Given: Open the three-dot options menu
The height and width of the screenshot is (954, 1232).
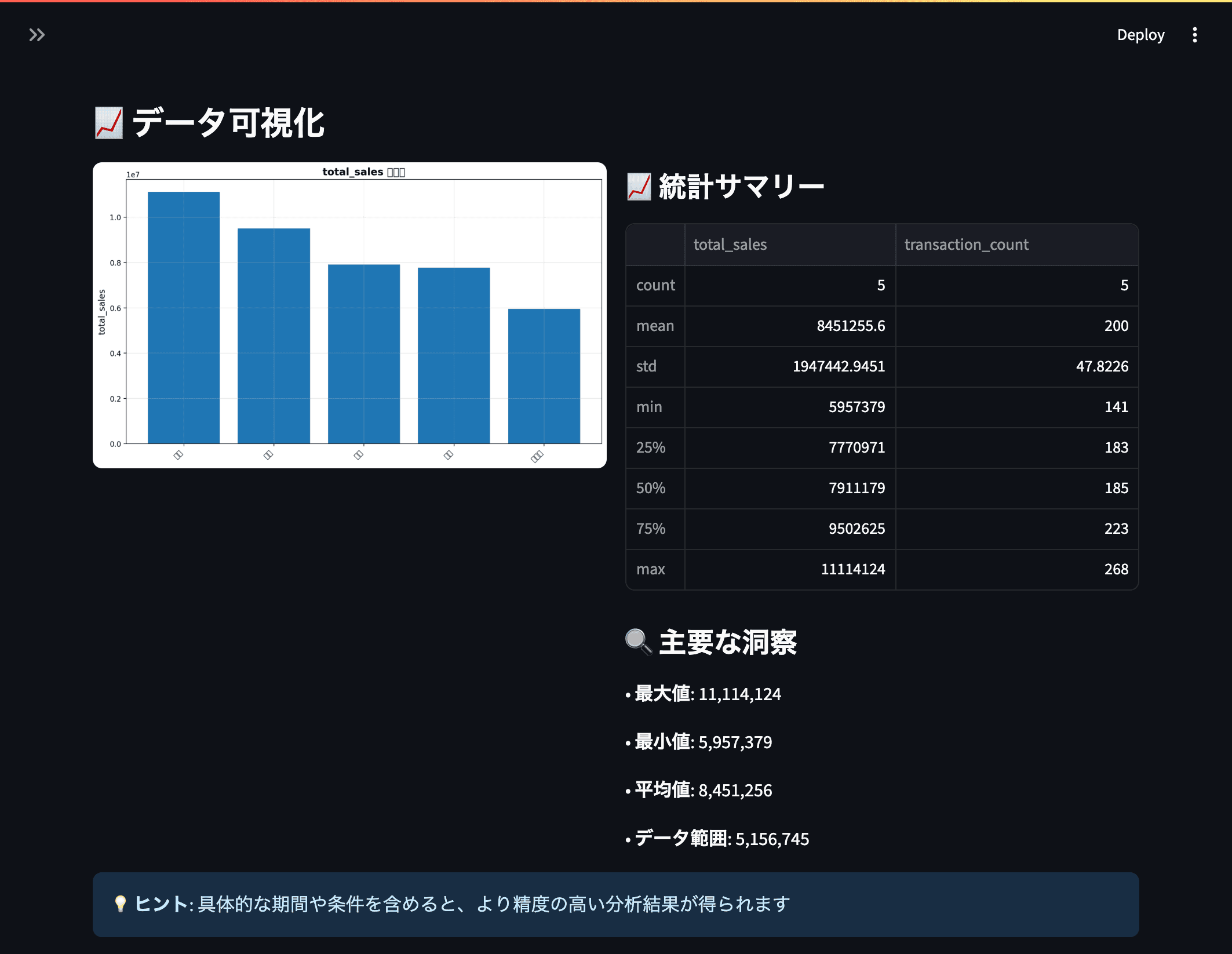Looking at the screenshot, I should (1195, 35).
